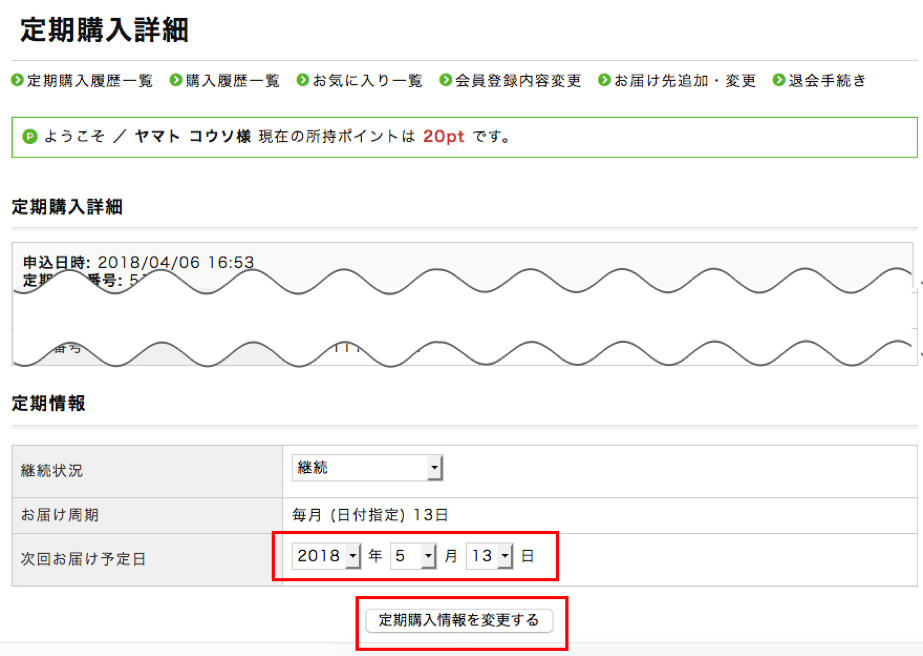Select 会員登録内容変更 in navigation
Screen dimensions: 923x656
[518, 80]
